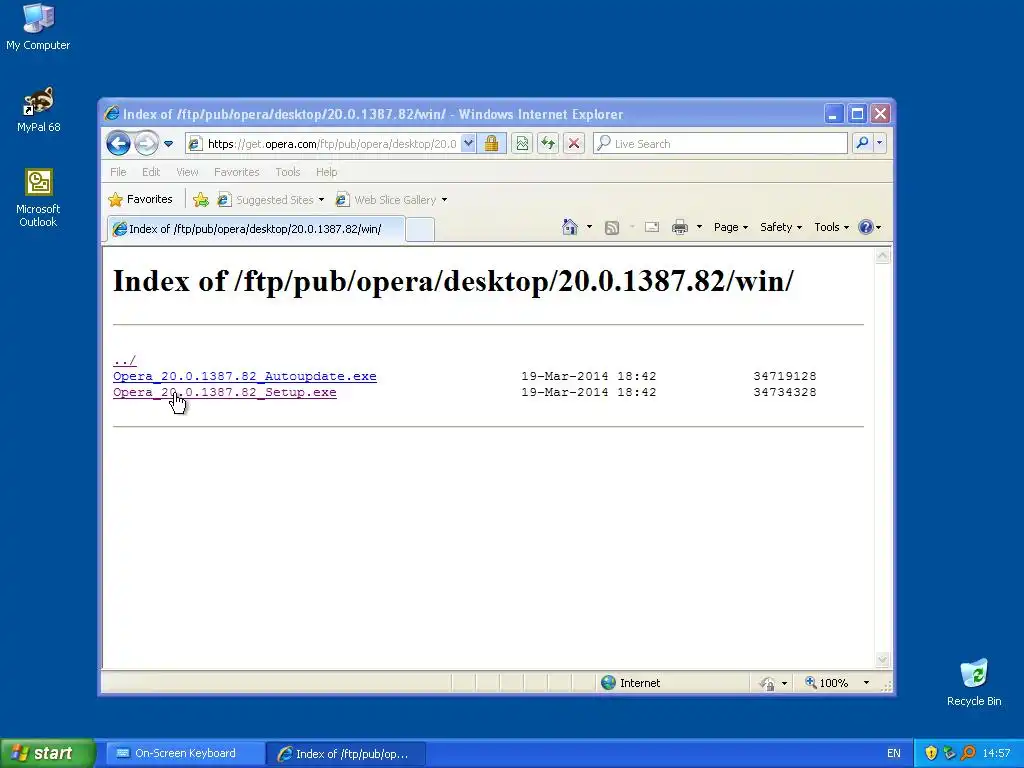Click the Internet Explorer title bar icon

pos(112,114)
